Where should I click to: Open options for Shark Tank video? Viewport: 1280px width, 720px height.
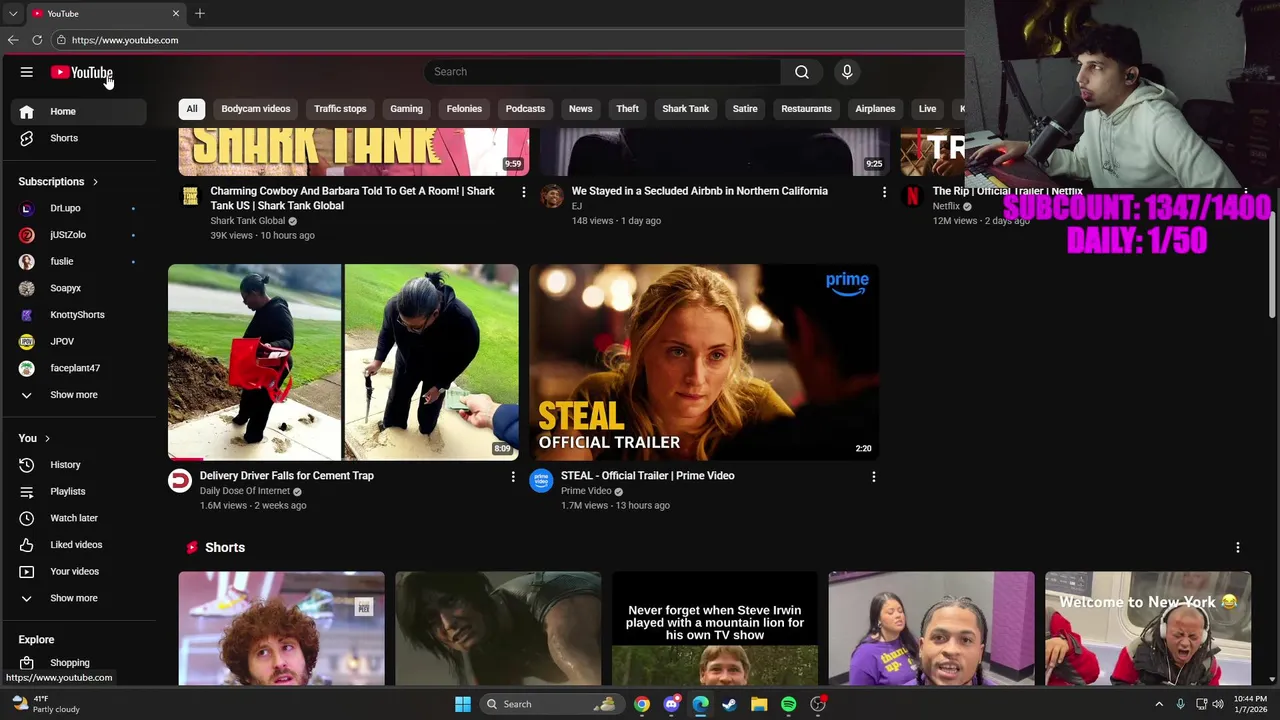pos(523,191)
